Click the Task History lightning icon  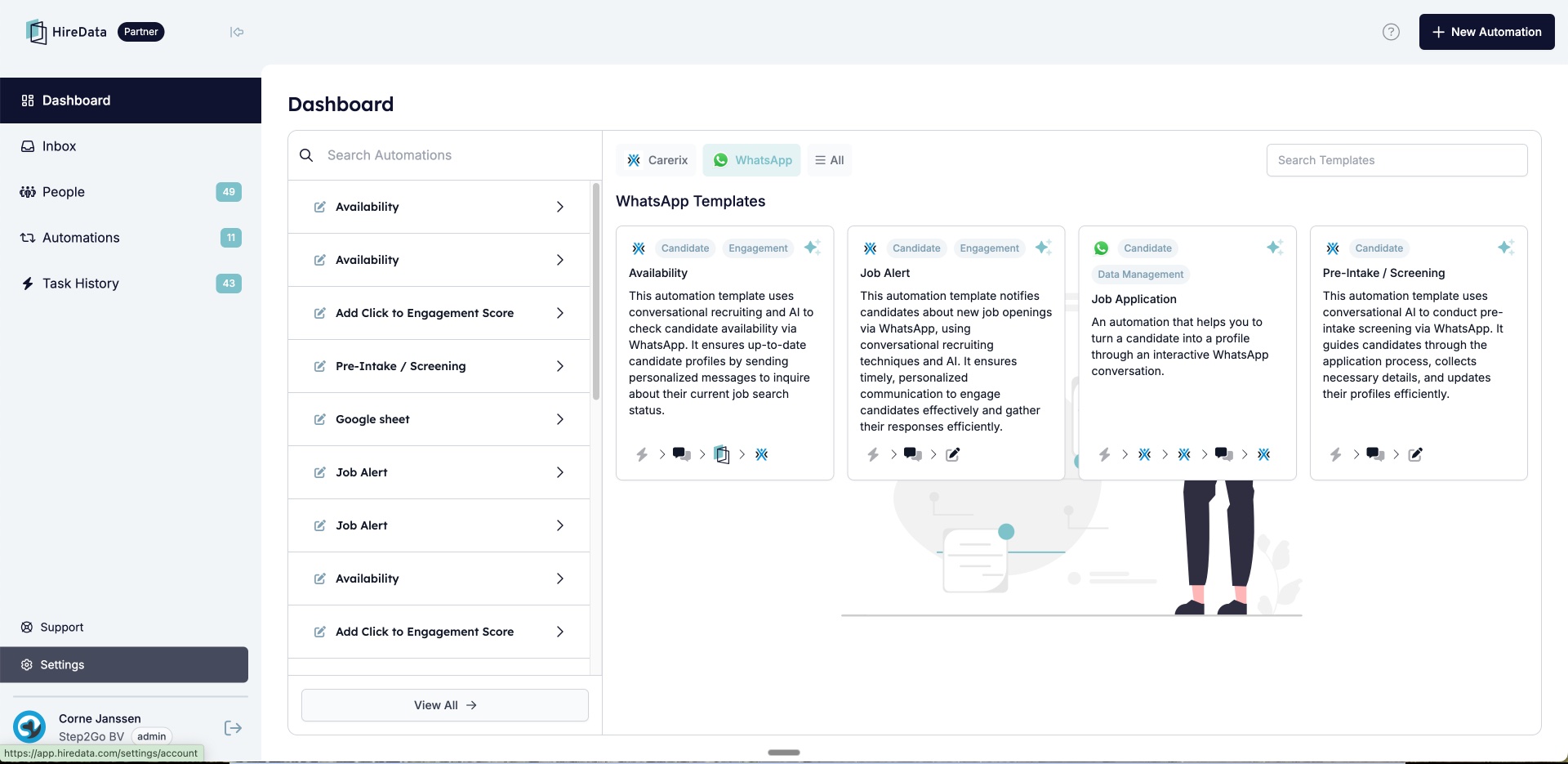(x=28, y=284)
